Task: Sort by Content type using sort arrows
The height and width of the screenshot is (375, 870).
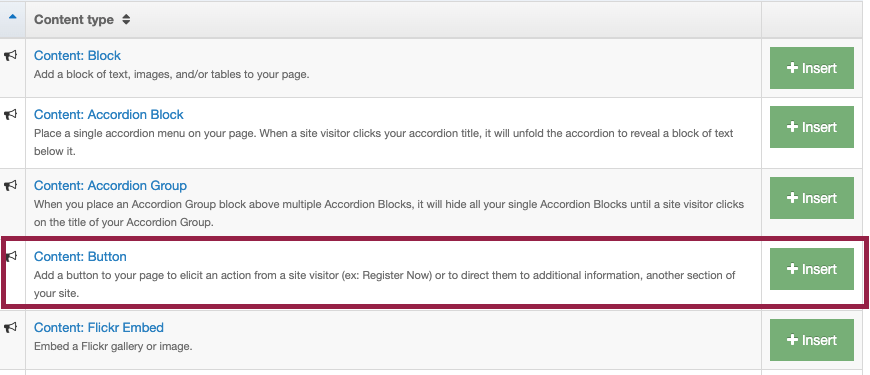Action: pyautogui.click(x=127, y=20)
